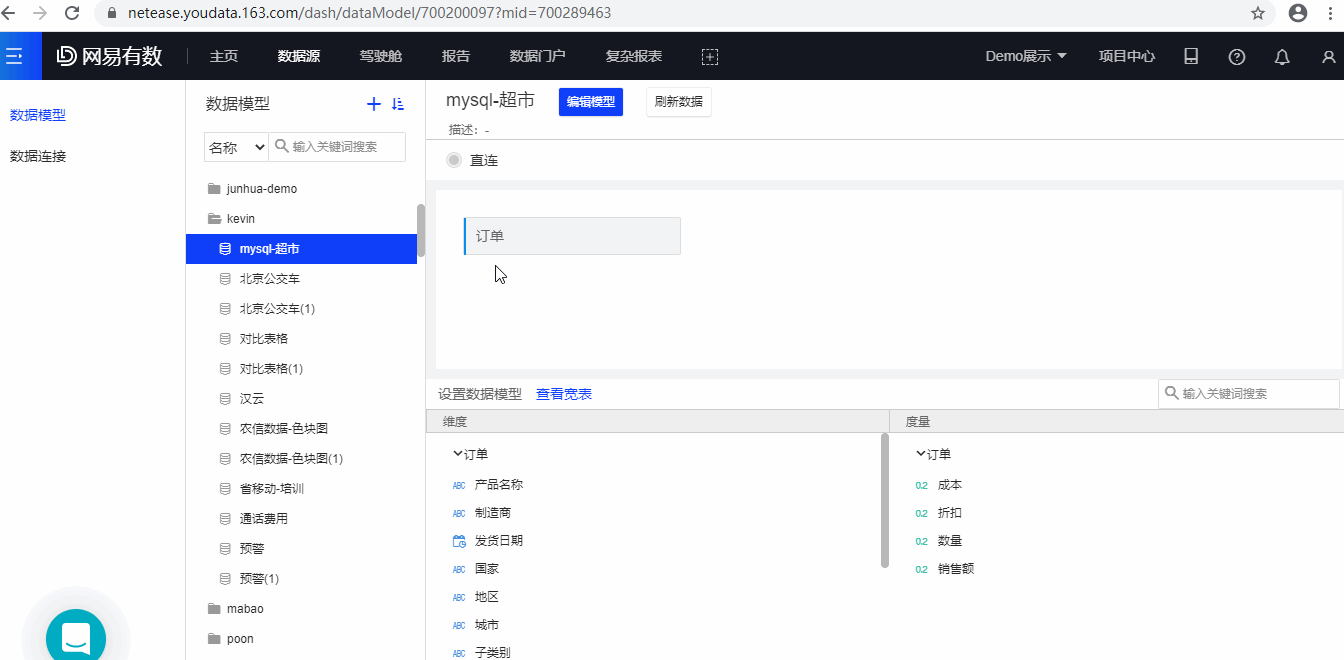Click the sort order icon in data model panel

tap(398, 104)
